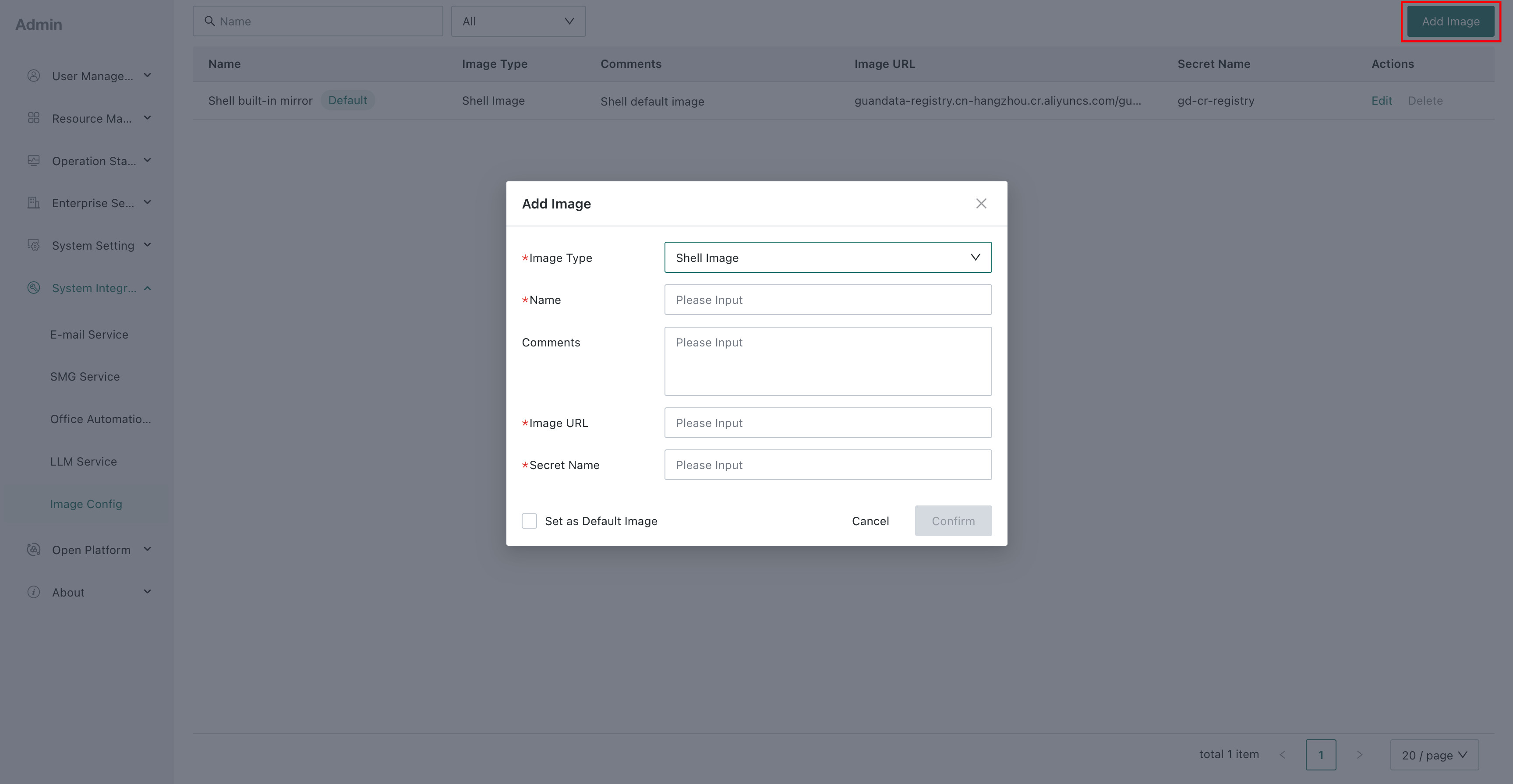Open the All image type filter dropdown

518,21
